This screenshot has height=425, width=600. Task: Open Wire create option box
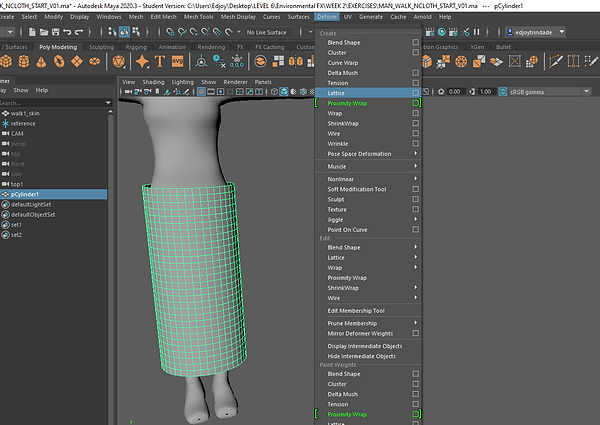tap(416, 133)
